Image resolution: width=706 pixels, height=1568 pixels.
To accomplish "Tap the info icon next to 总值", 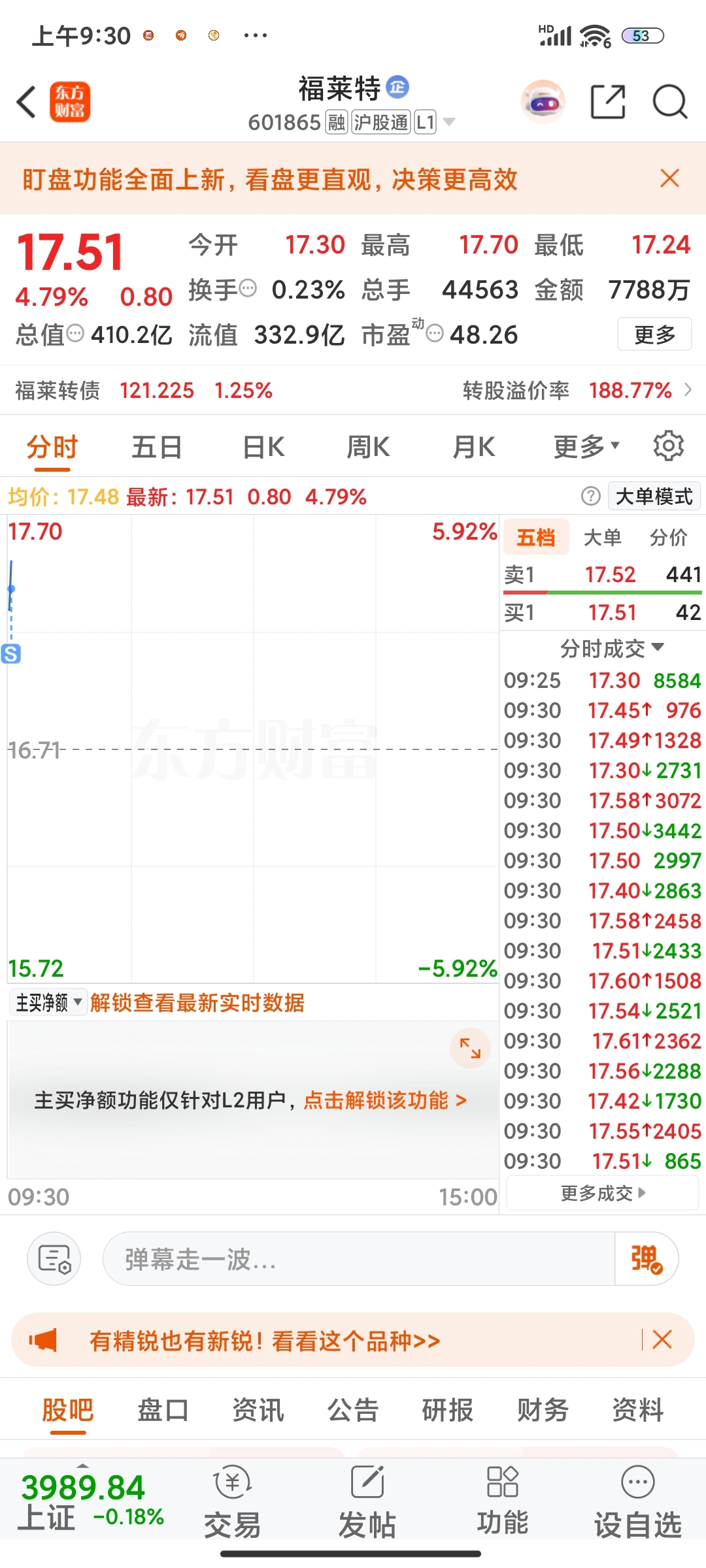I will [76, 333].
